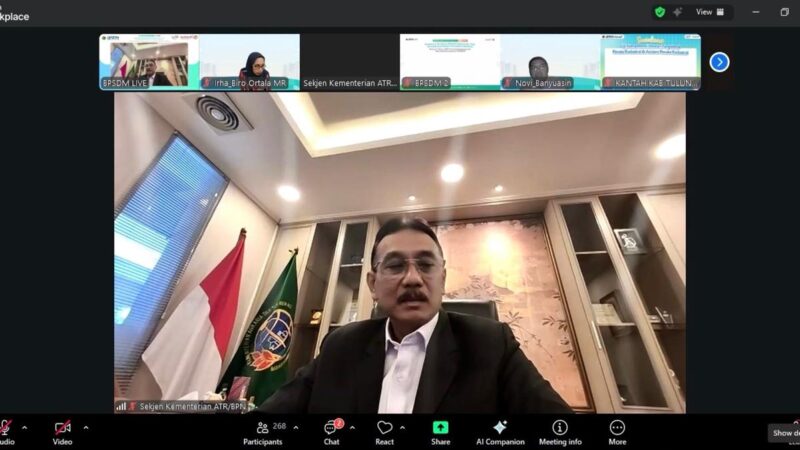The image size is (800, 450).
Task: Expand the participants options caret
Action: pyautogui.click(x=296, y=428)
